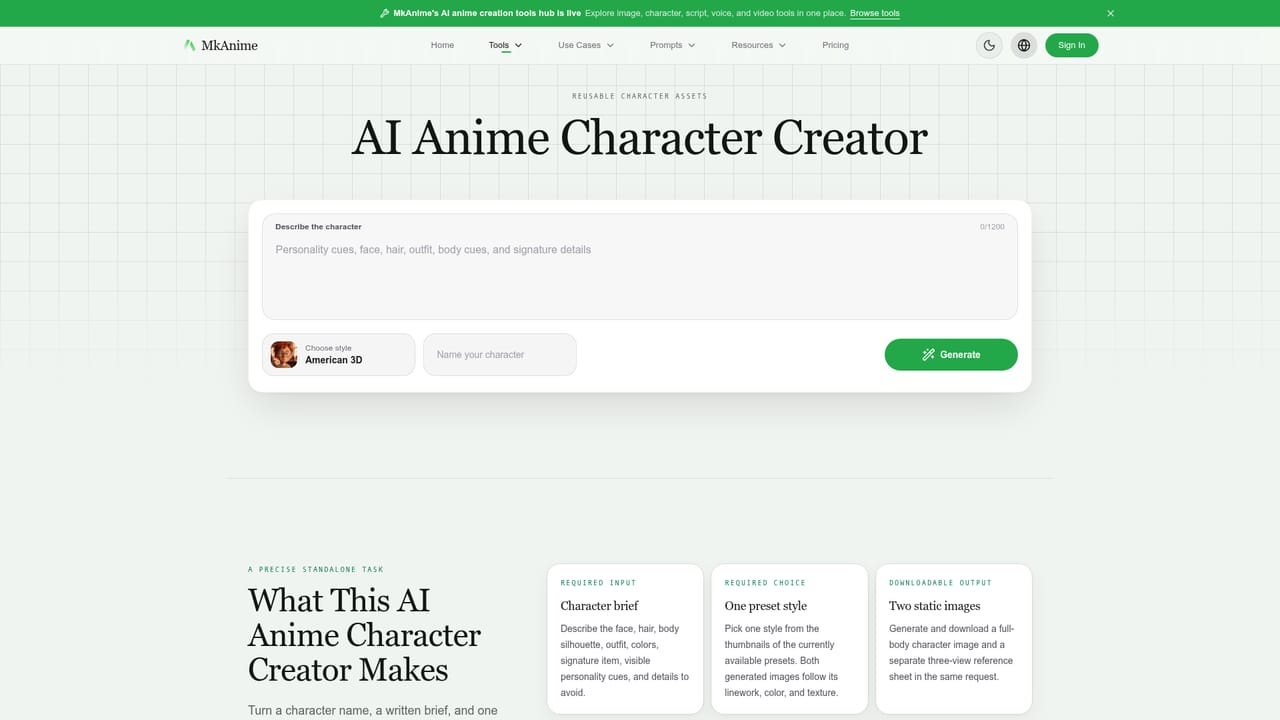
Task: Click the REQUIRED CHOICE label
Action: (765, 582)
